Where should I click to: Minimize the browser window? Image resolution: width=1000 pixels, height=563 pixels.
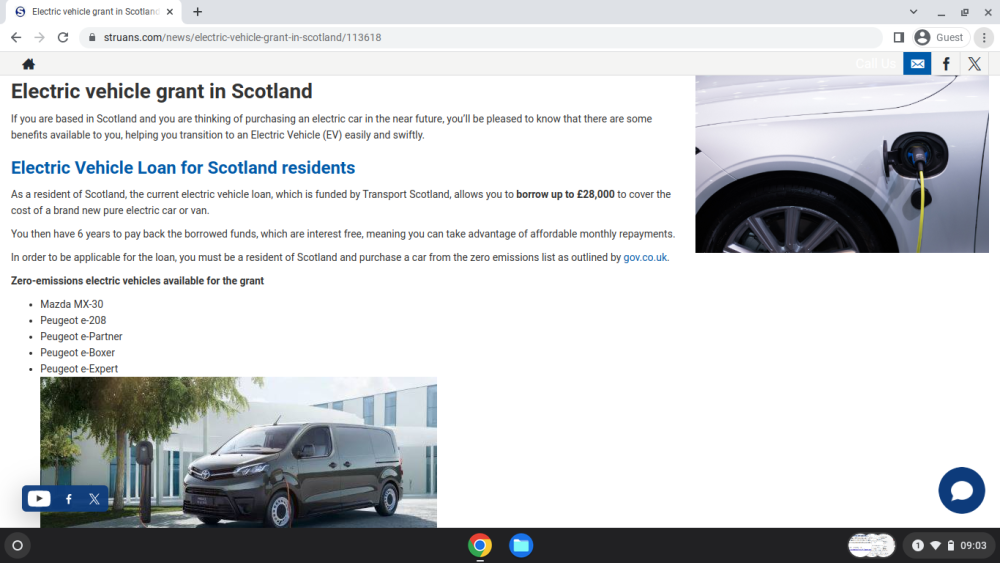coord(941,12)
